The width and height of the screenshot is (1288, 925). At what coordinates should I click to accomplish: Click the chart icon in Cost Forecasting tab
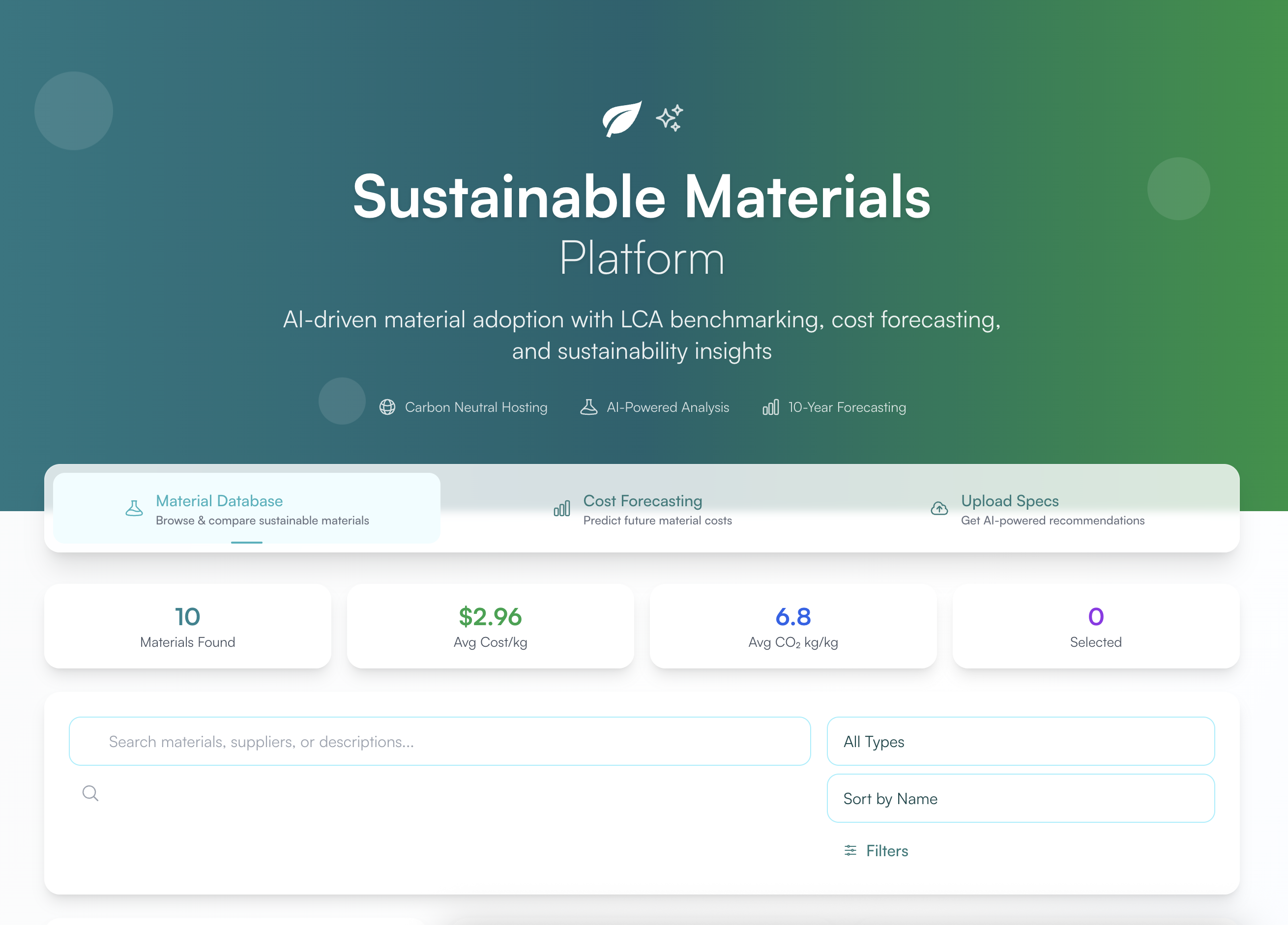click(561, 508)
